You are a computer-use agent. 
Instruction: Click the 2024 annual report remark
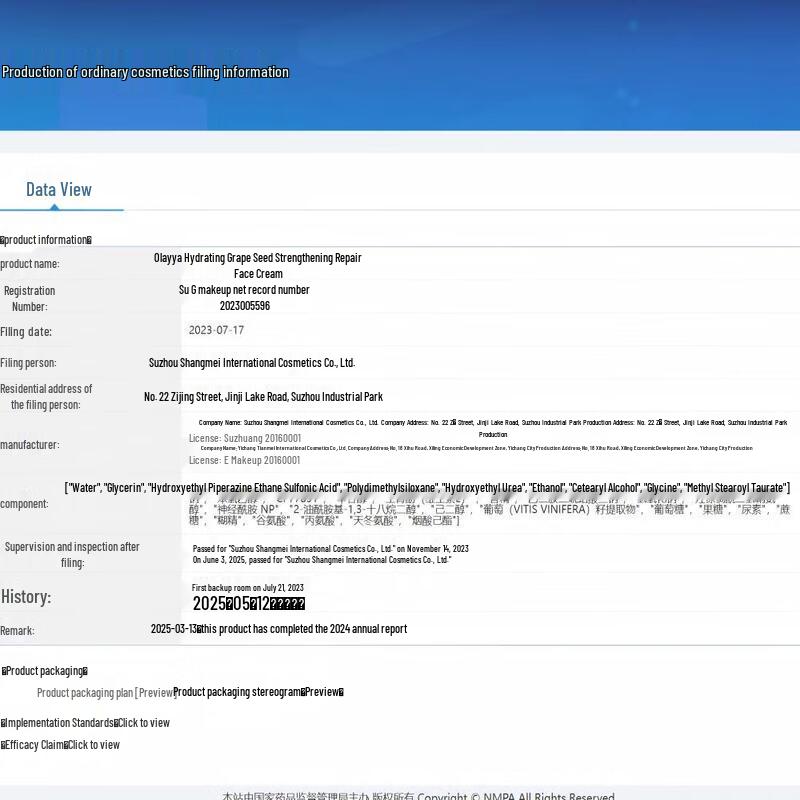(279, 629)
